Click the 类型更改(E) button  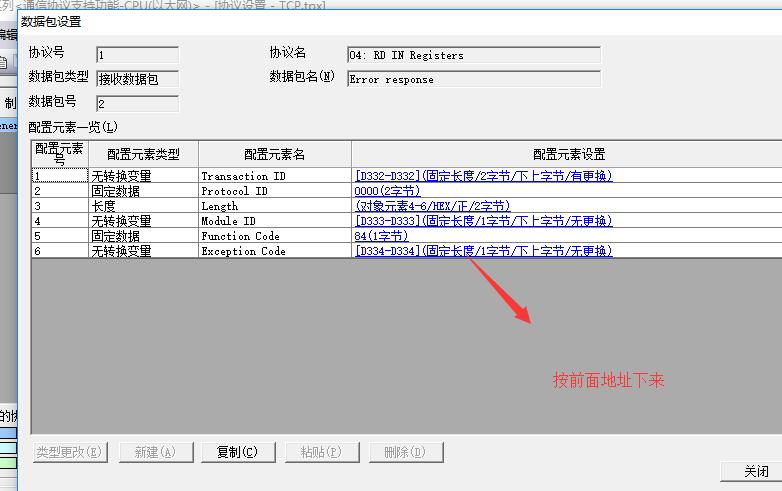tap(70, 452)
